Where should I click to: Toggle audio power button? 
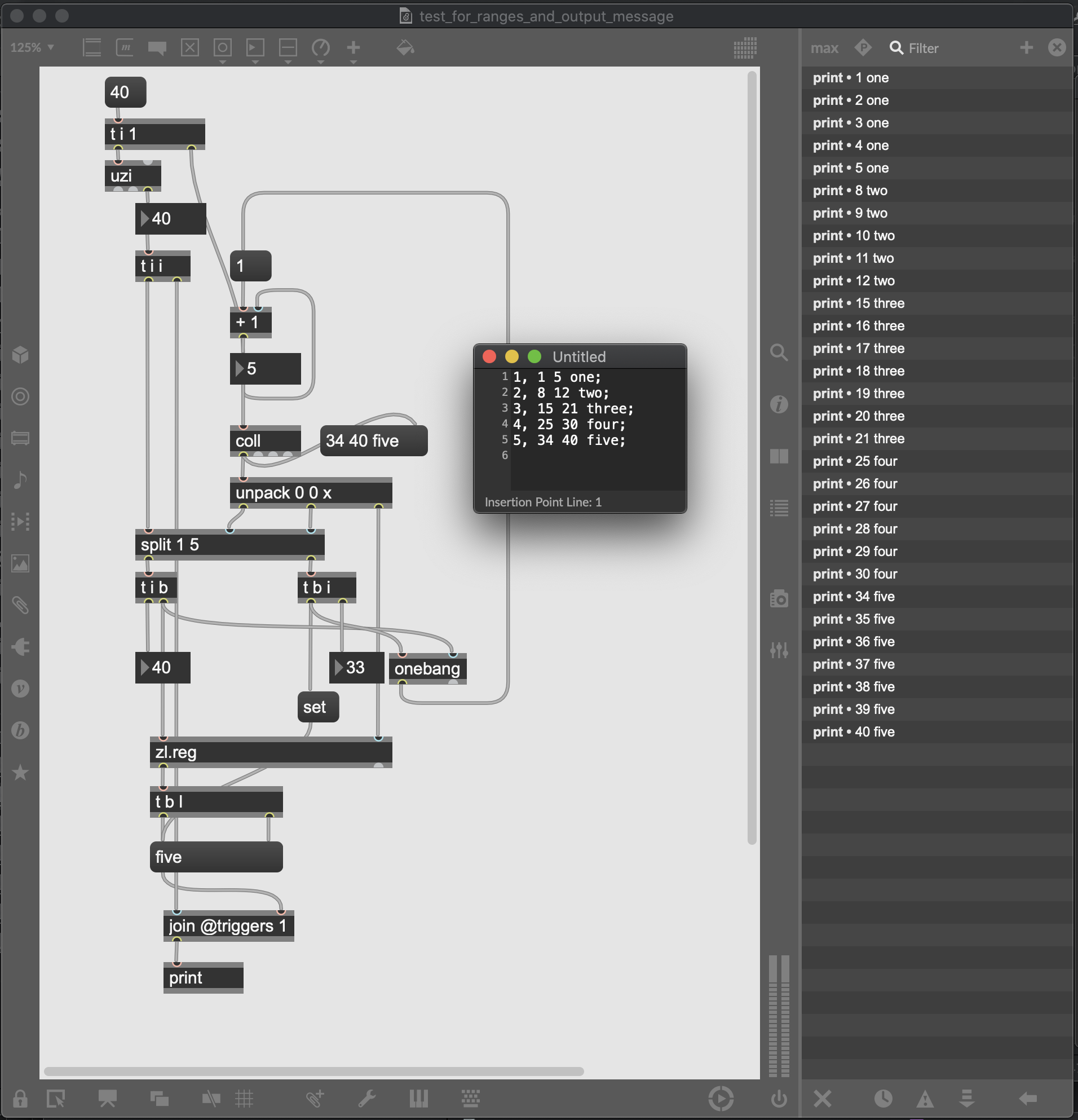click(x=779, y=1098)
